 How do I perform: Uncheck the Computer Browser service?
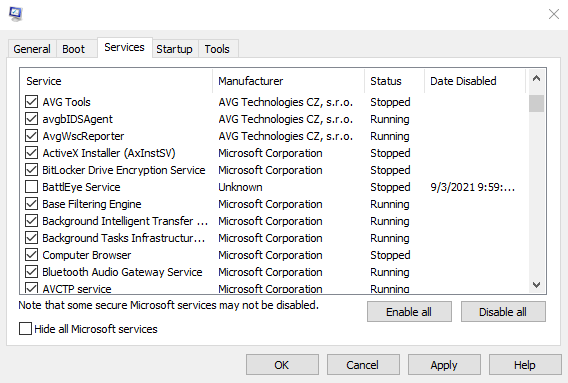click(32, 255)
